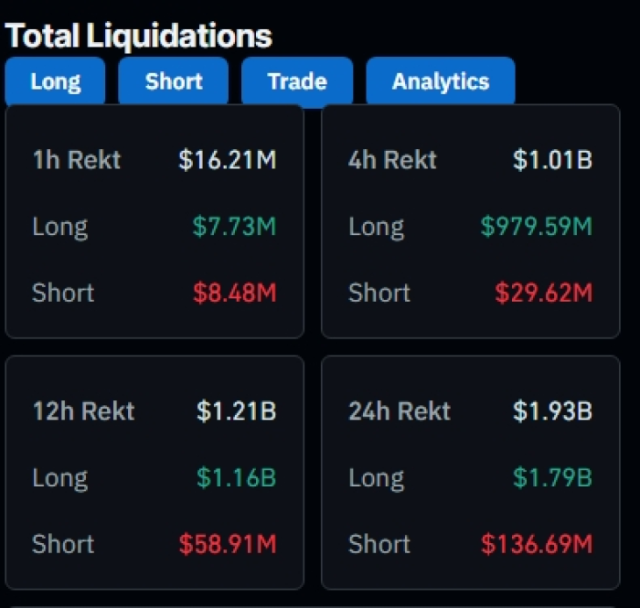Select the 4h Long value $979.59M
640x608 pixels.
(536, 227)
